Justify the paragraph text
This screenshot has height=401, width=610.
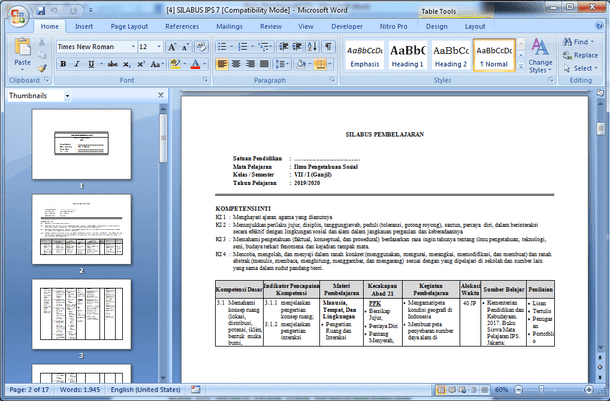(x=264, y=64)
